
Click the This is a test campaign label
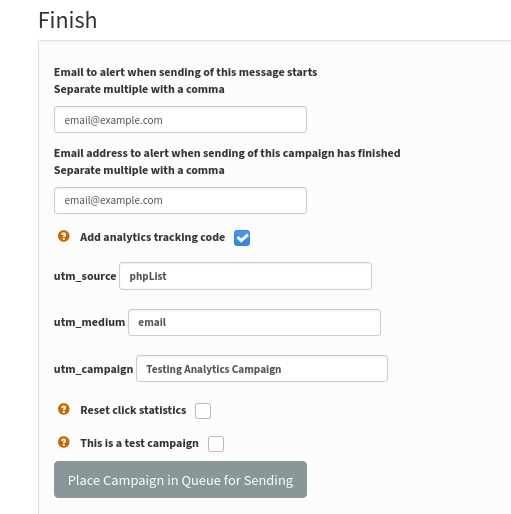(x=139, y=443)
